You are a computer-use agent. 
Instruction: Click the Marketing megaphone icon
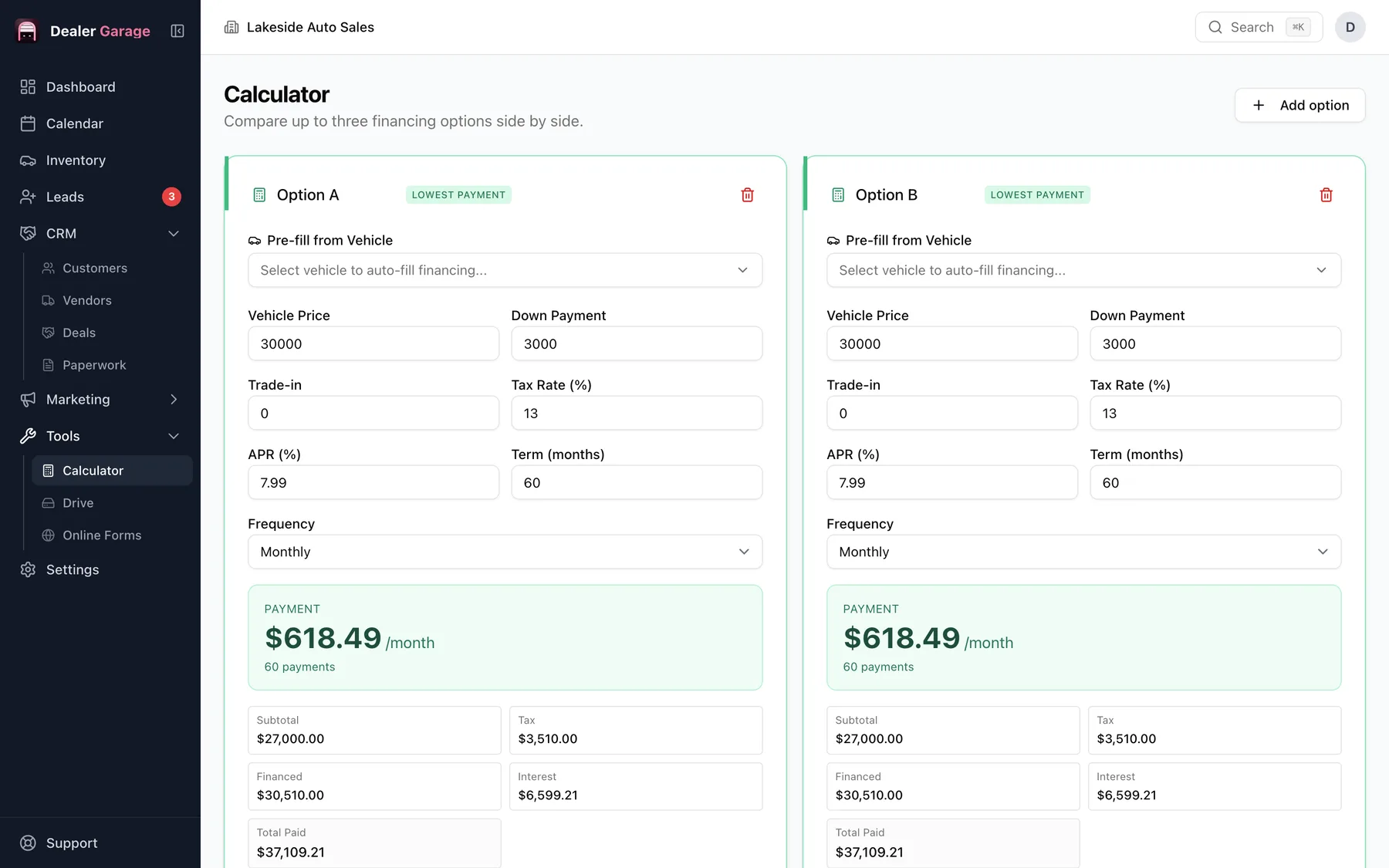[28, 400]
